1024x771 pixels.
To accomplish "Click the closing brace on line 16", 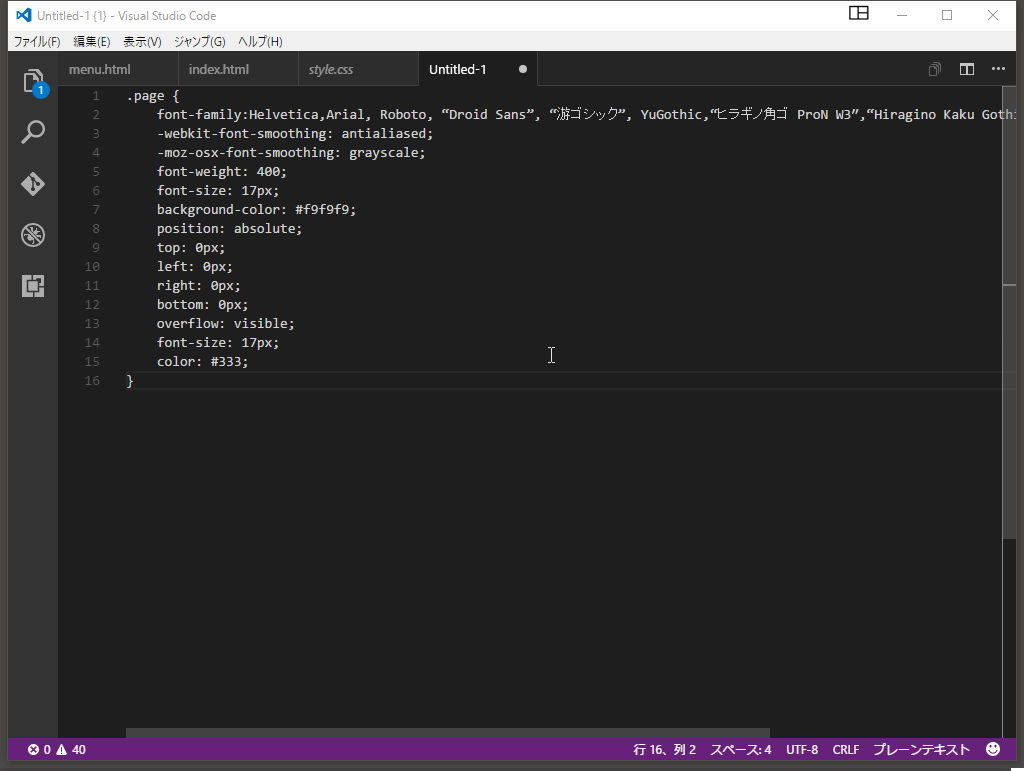I will (130, 381).
